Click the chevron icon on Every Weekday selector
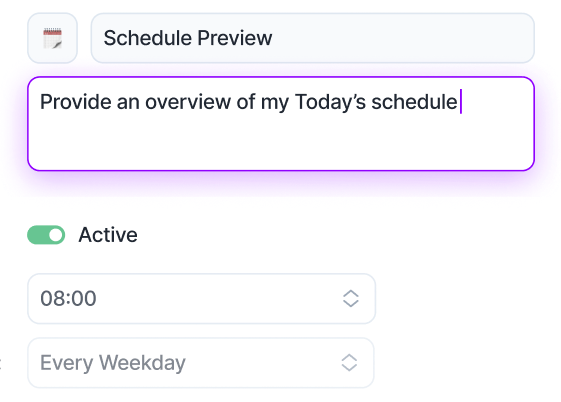 click(x=349, y=363)
